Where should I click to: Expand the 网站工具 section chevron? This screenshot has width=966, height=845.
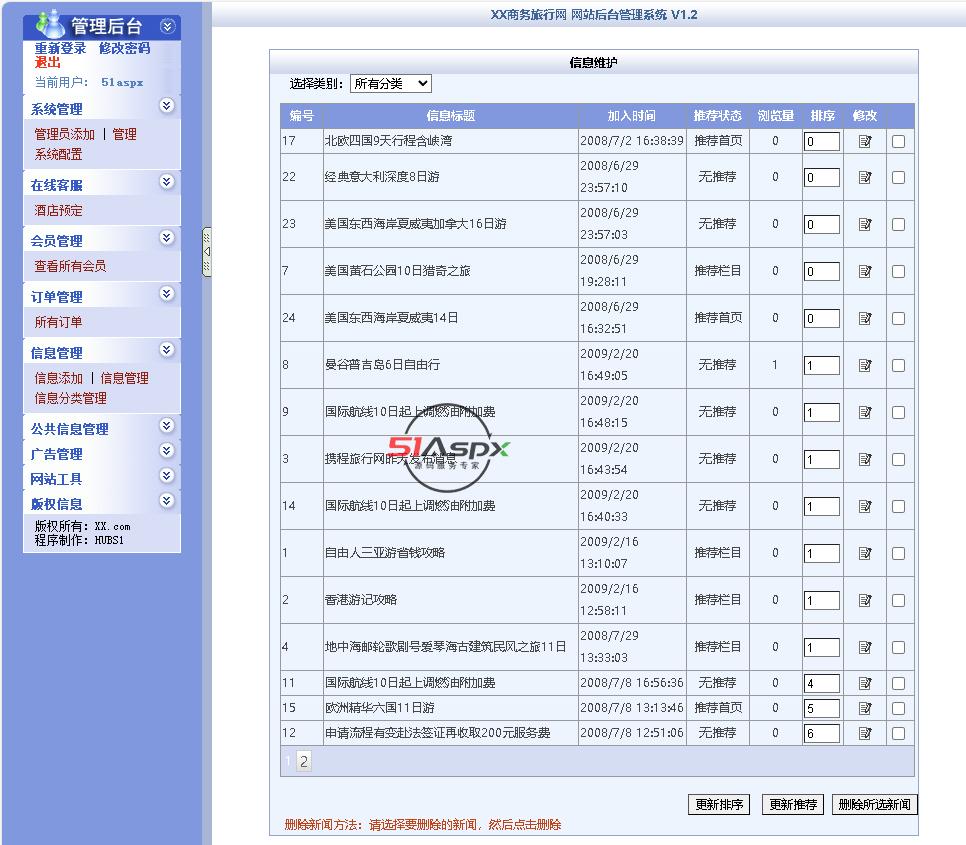166,475
